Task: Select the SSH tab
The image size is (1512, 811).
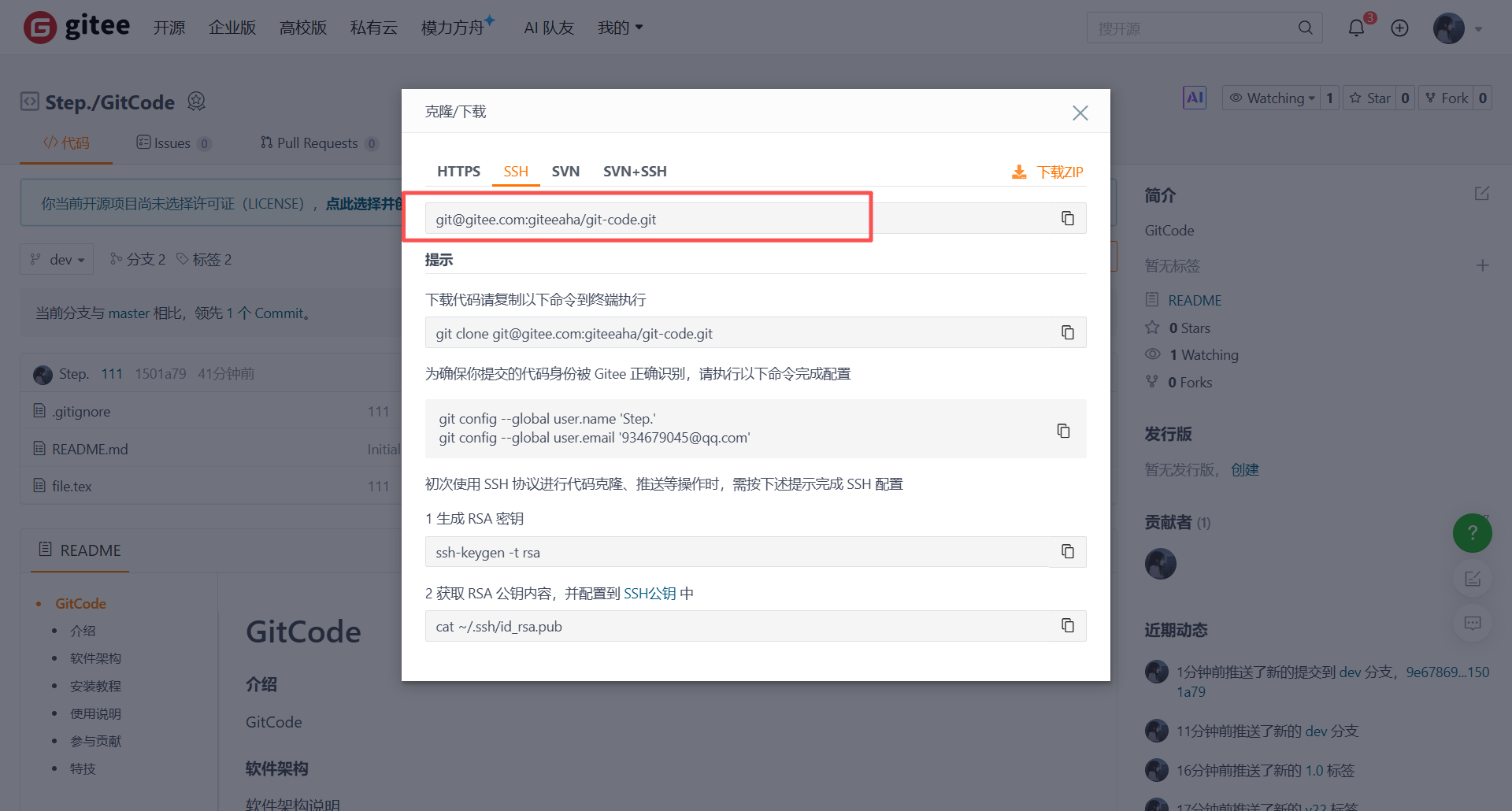Action: tap(516, 172)
